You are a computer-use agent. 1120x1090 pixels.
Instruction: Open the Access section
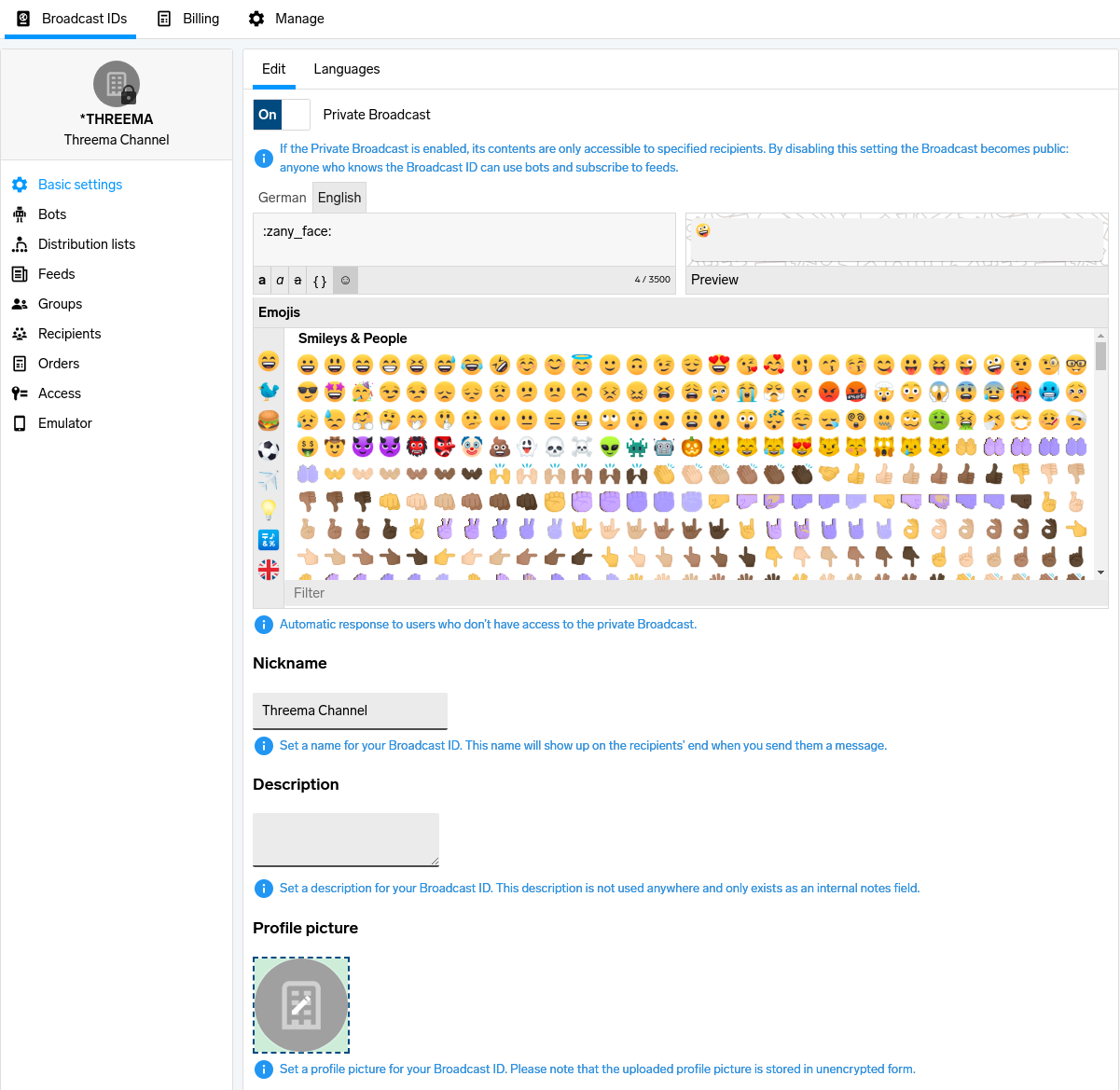point(60,393)
